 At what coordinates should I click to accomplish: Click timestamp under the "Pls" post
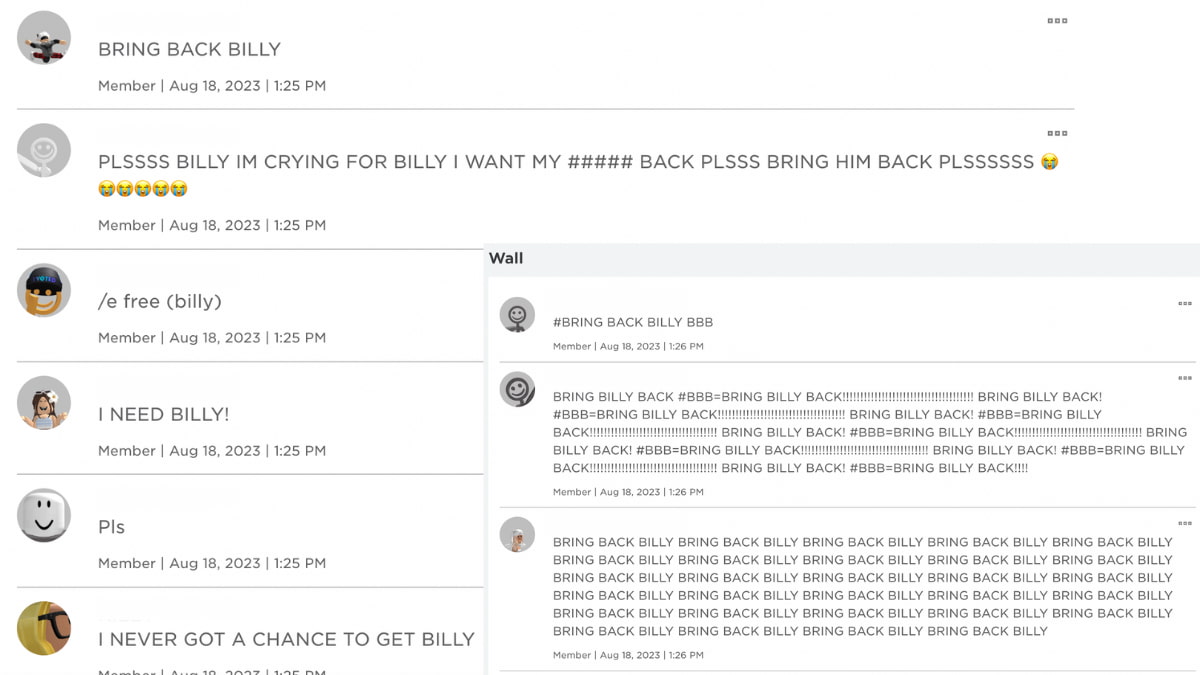(212, 563)
